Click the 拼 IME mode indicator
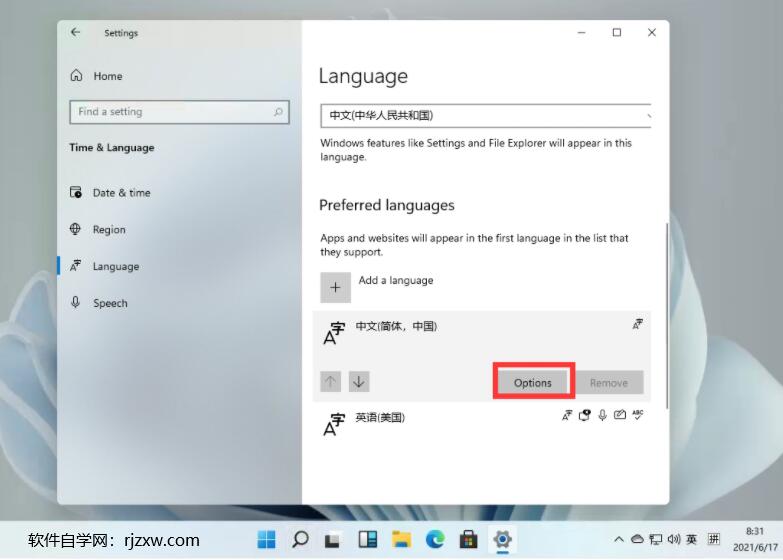This screenshot has width=783, height=560. 714,539
